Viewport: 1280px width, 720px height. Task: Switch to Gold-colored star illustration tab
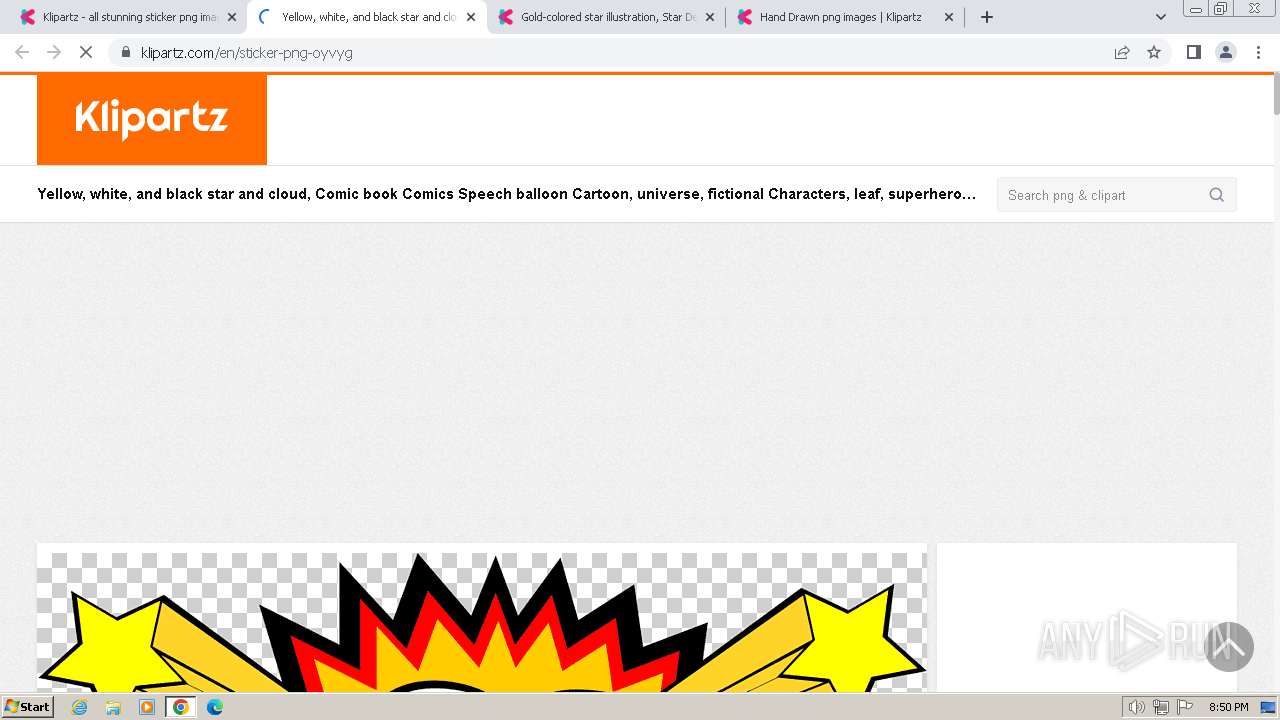[x=606, y=17]
